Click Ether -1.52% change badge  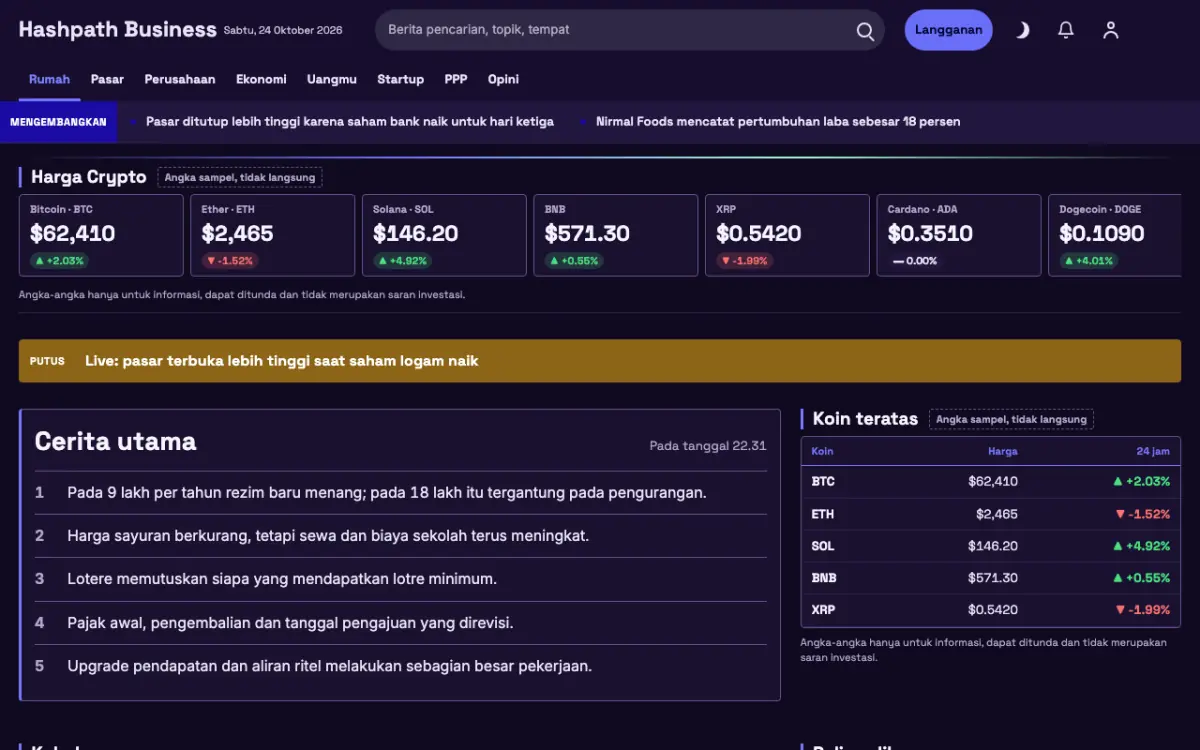229,261
